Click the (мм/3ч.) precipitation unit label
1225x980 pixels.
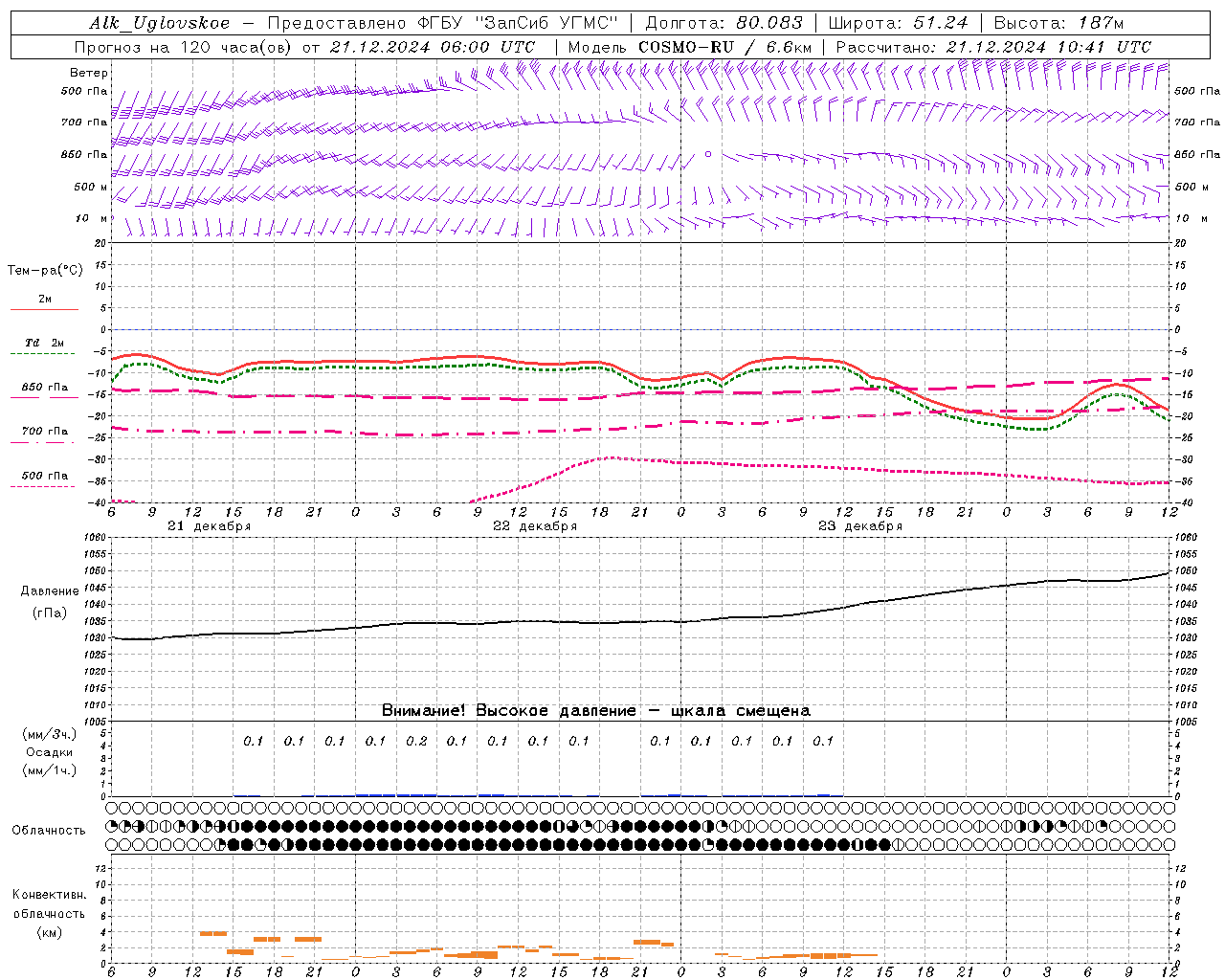50,734
